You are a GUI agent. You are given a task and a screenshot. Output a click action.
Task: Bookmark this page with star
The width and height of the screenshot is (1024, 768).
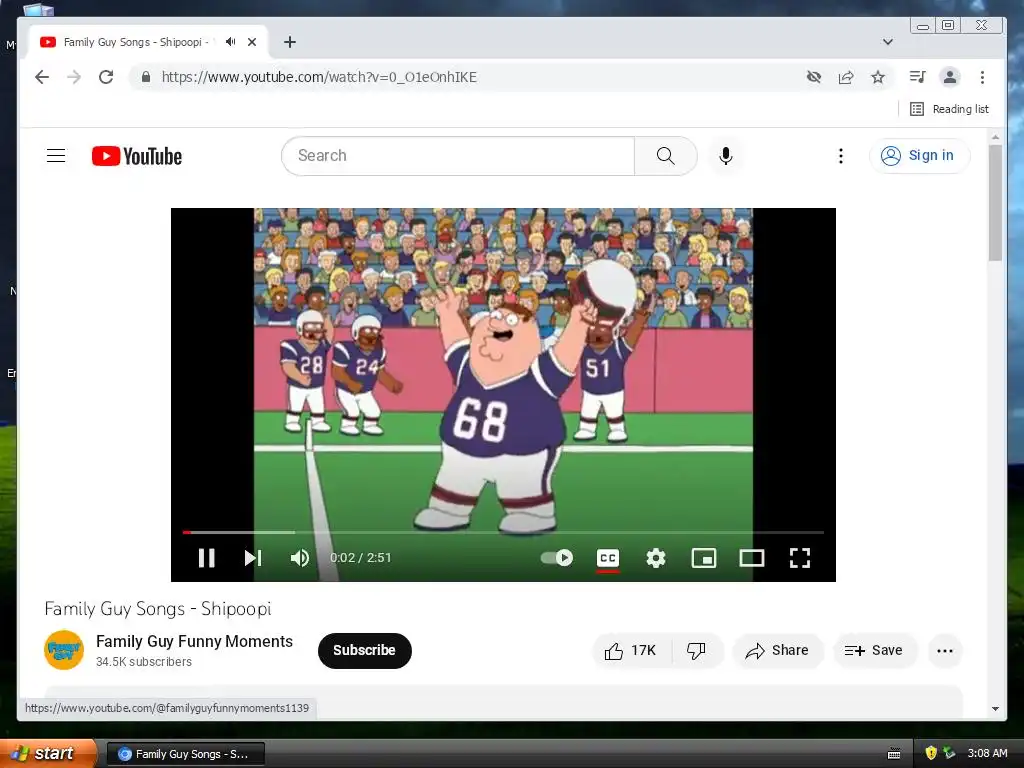pyautogui.click(x=878, y=77)
